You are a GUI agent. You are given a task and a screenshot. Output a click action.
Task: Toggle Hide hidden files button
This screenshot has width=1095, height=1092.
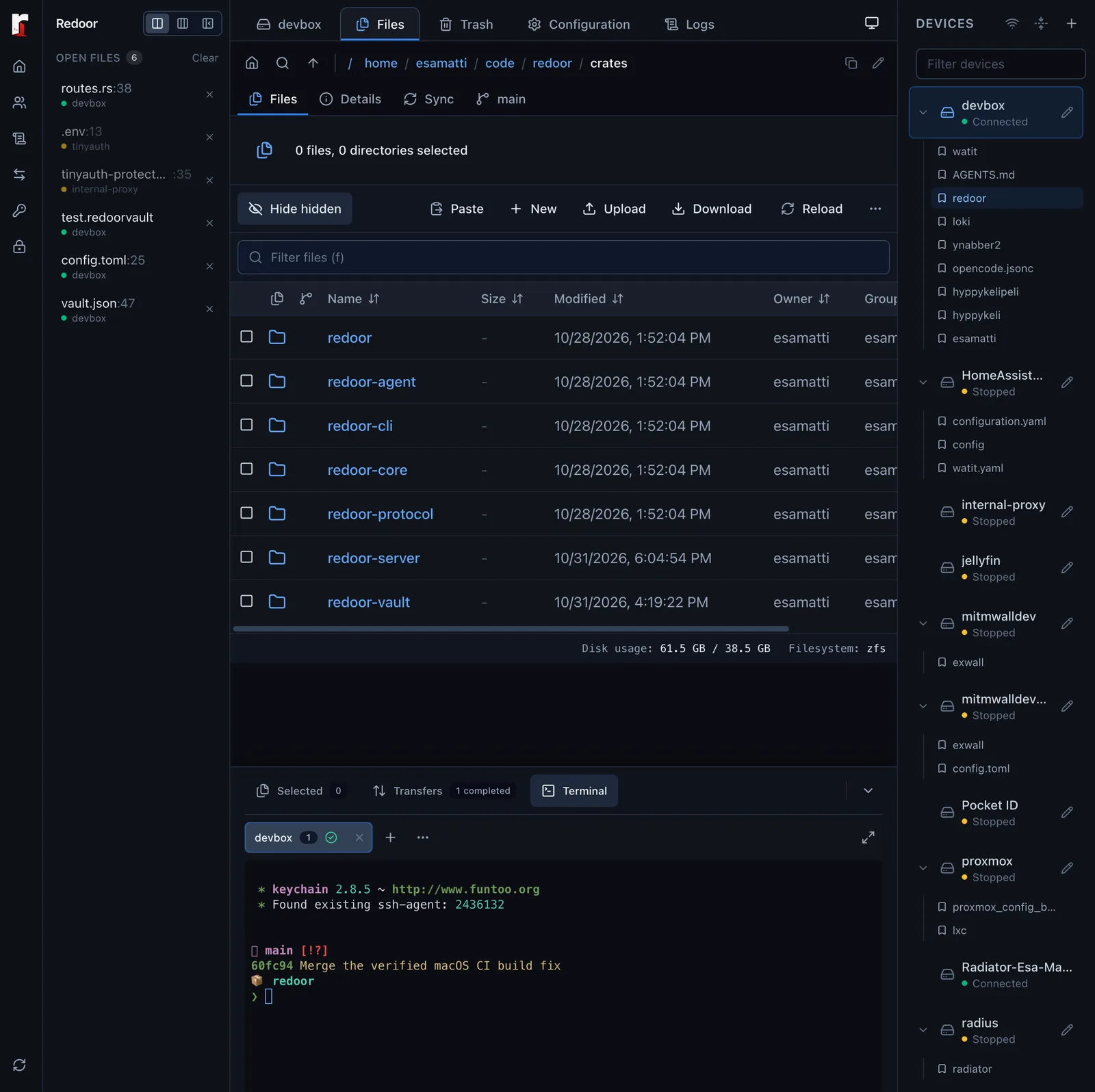[x=294, y=209]
